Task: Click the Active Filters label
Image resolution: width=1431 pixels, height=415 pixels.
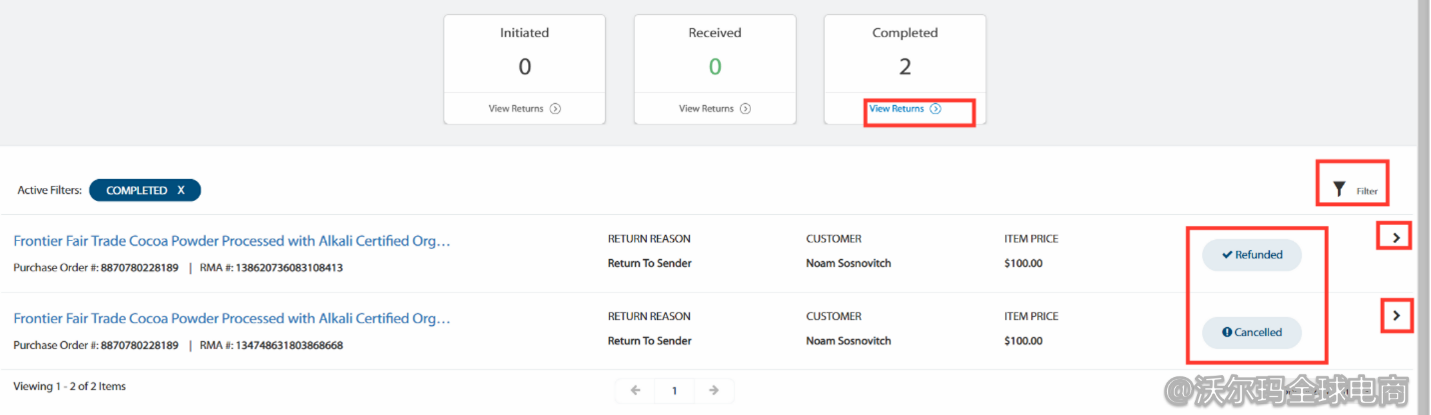Action: [49, 190]
